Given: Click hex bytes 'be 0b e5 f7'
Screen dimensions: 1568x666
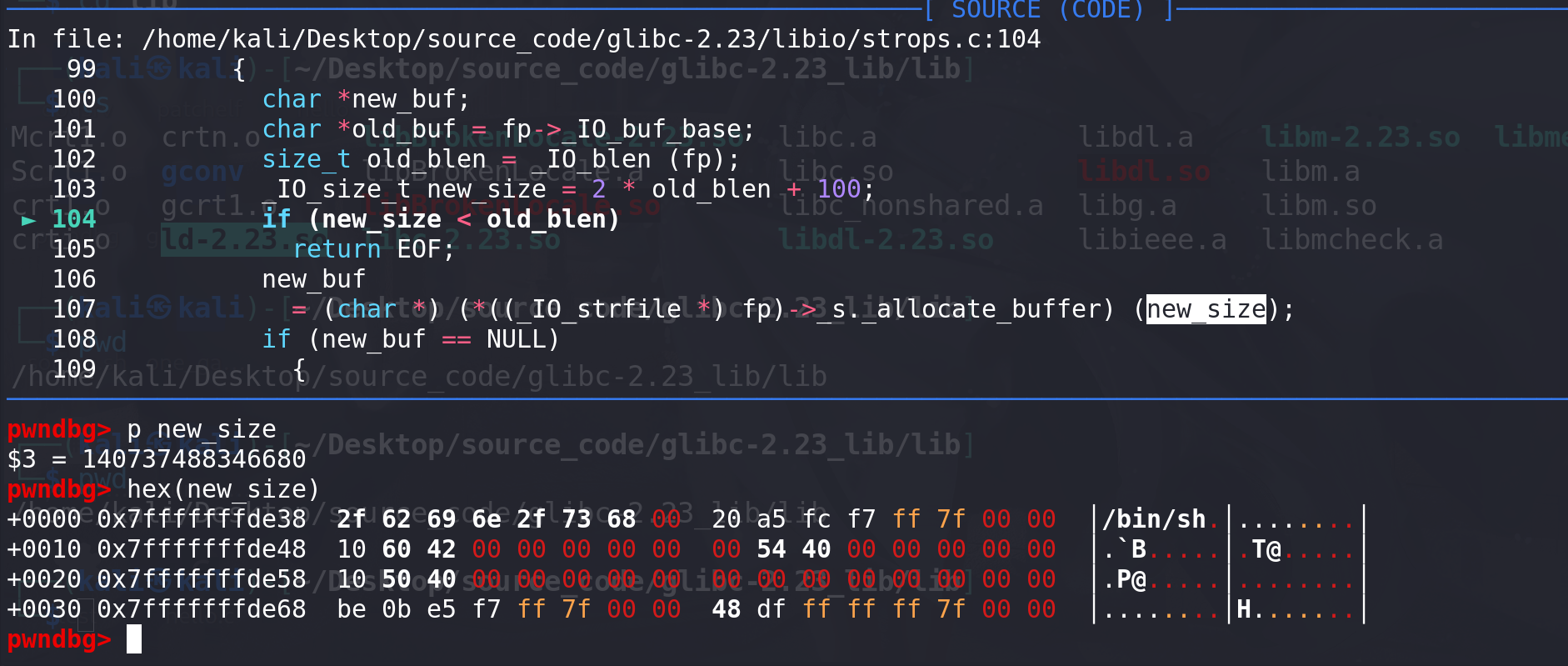Looking at the screenshot, I should tap(419, 609).
